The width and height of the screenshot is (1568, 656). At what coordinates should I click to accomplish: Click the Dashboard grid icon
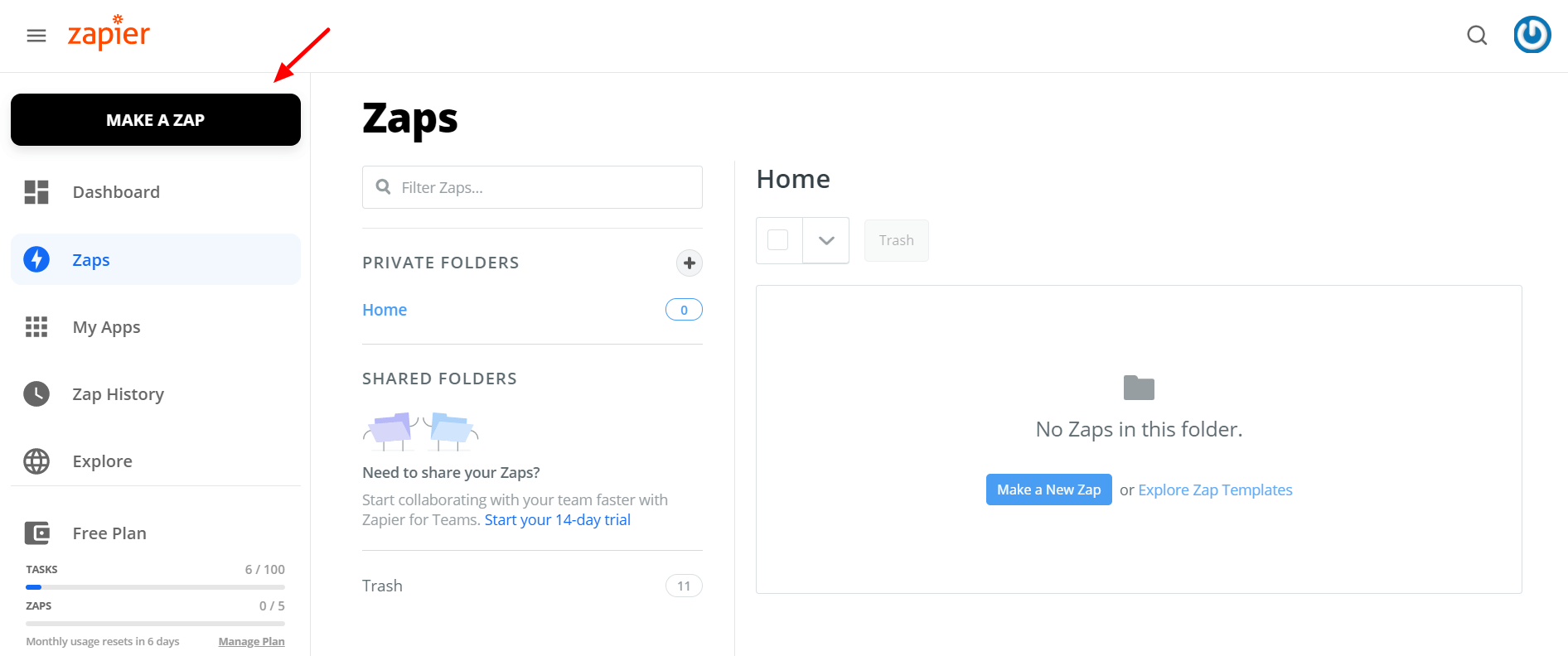click(x=36, y=192)
